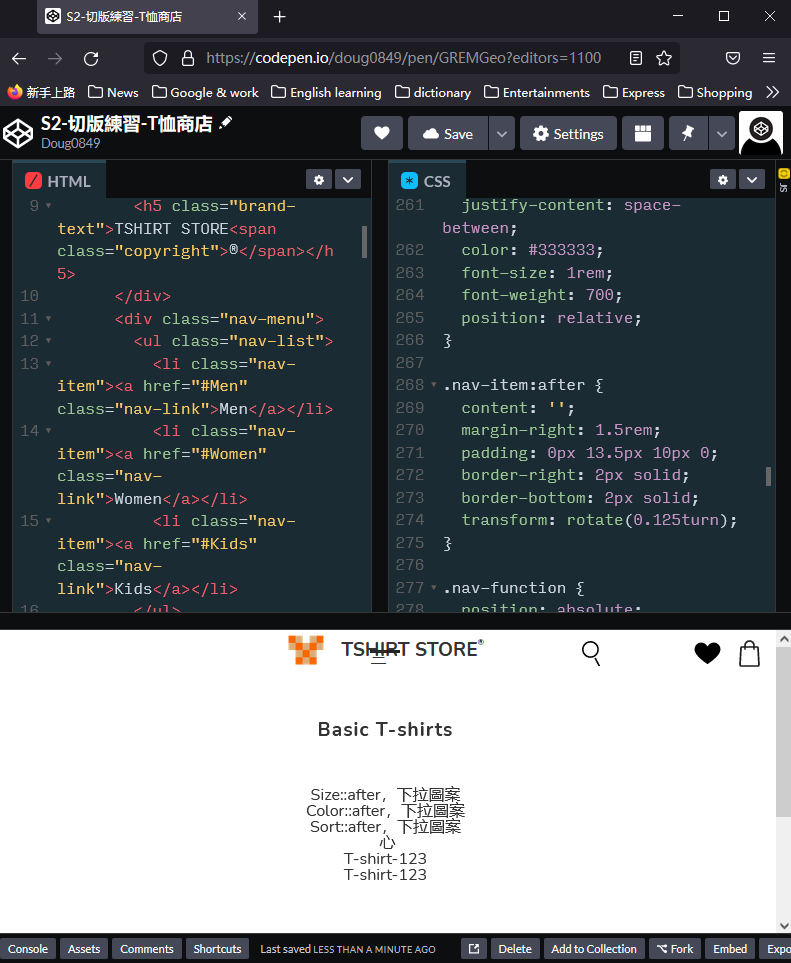Image resolution: width=791 pixels, height=963 pixels.
Task: Click the search magnifier in preview
Action: (x=591, y=653)
